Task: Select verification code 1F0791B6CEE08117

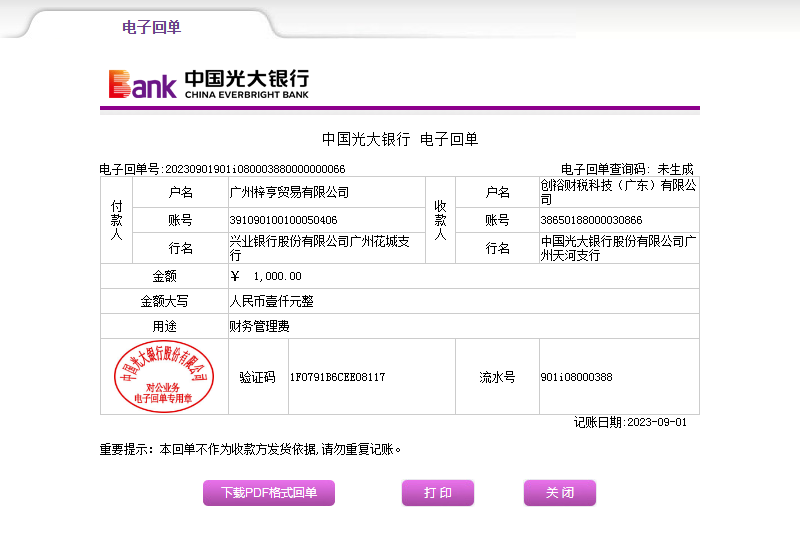Action: point(337,377)
